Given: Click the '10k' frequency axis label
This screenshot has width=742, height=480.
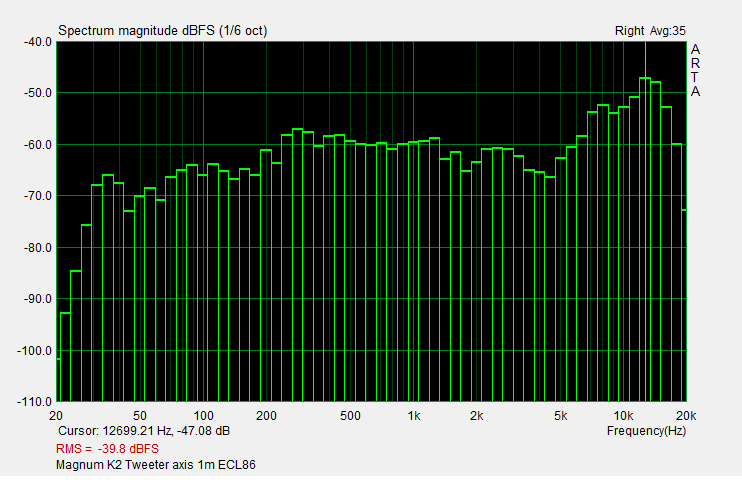Looking at the screenshot, I should tap(623, 416).
